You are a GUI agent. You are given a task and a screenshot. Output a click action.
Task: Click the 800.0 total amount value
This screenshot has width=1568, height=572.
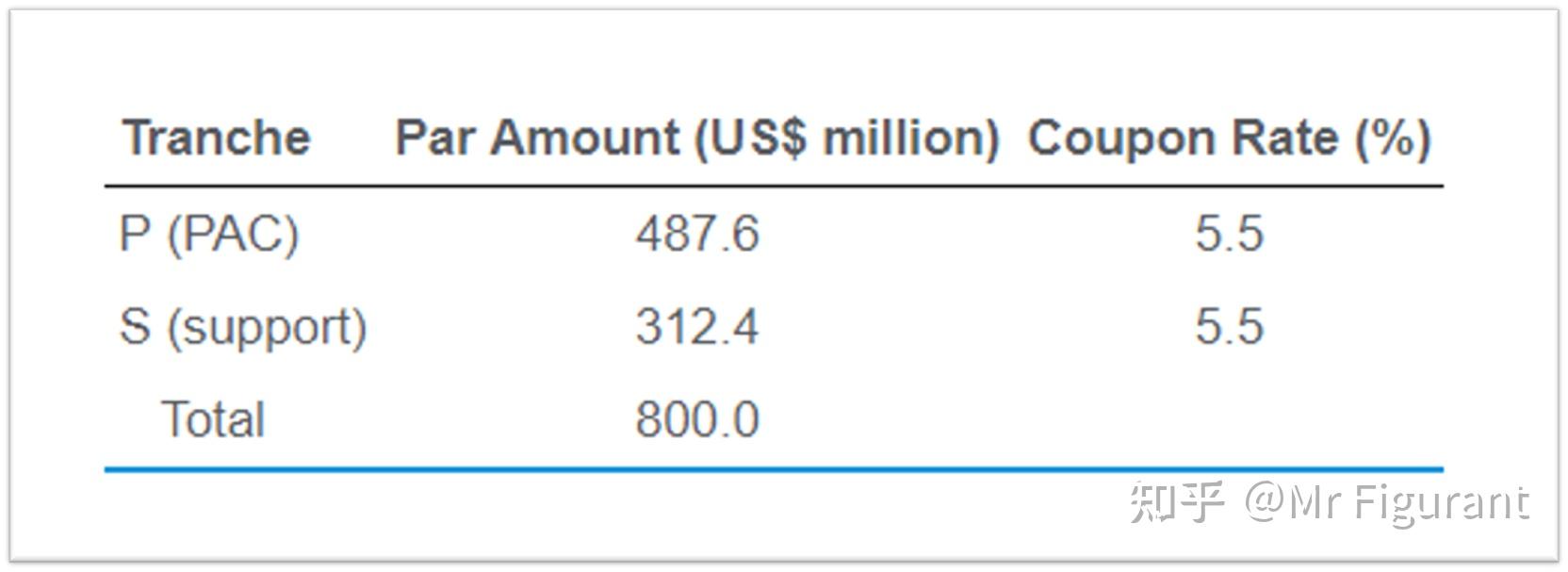pyautogui.click(x=697, y=418)
